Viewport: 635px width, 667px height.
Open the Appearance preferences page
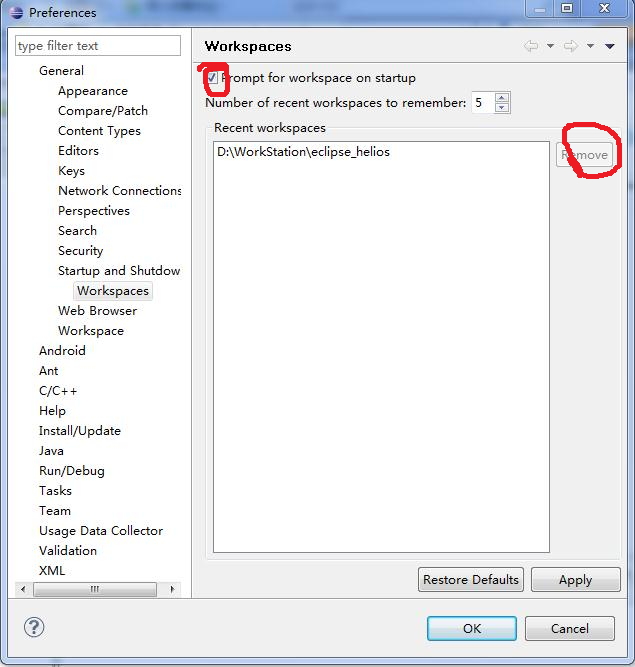(x=93, y=91)
